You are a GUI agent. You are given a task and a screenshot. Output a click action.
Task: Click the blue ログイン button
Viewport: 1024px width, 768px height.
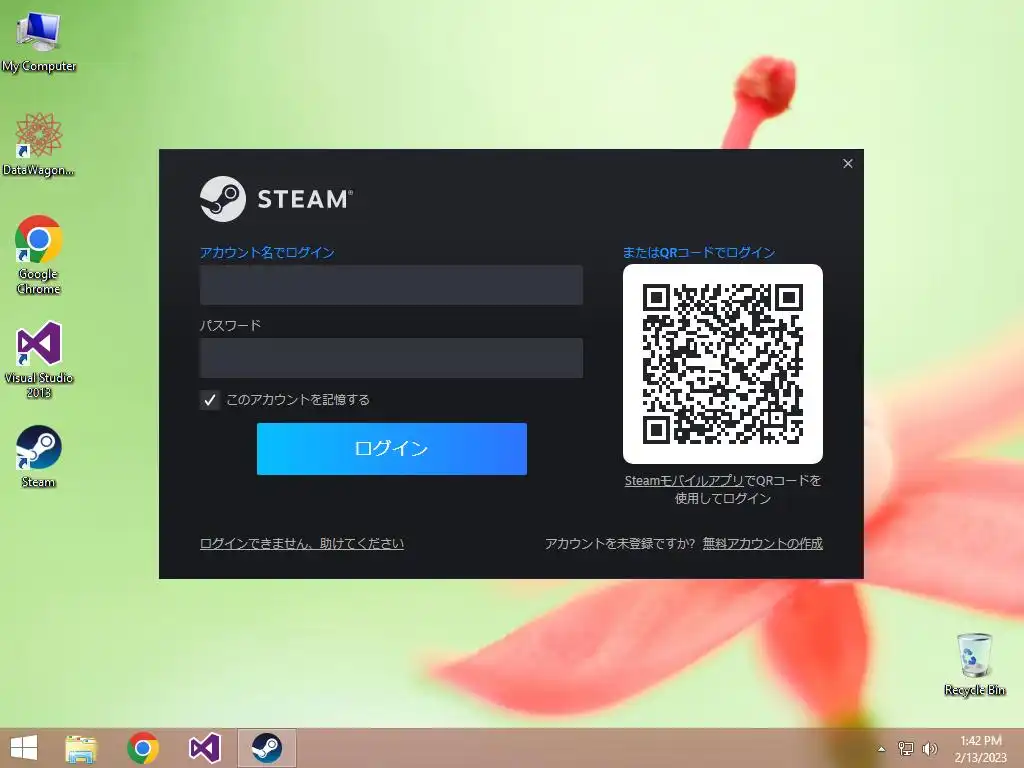tap(392, 449)
